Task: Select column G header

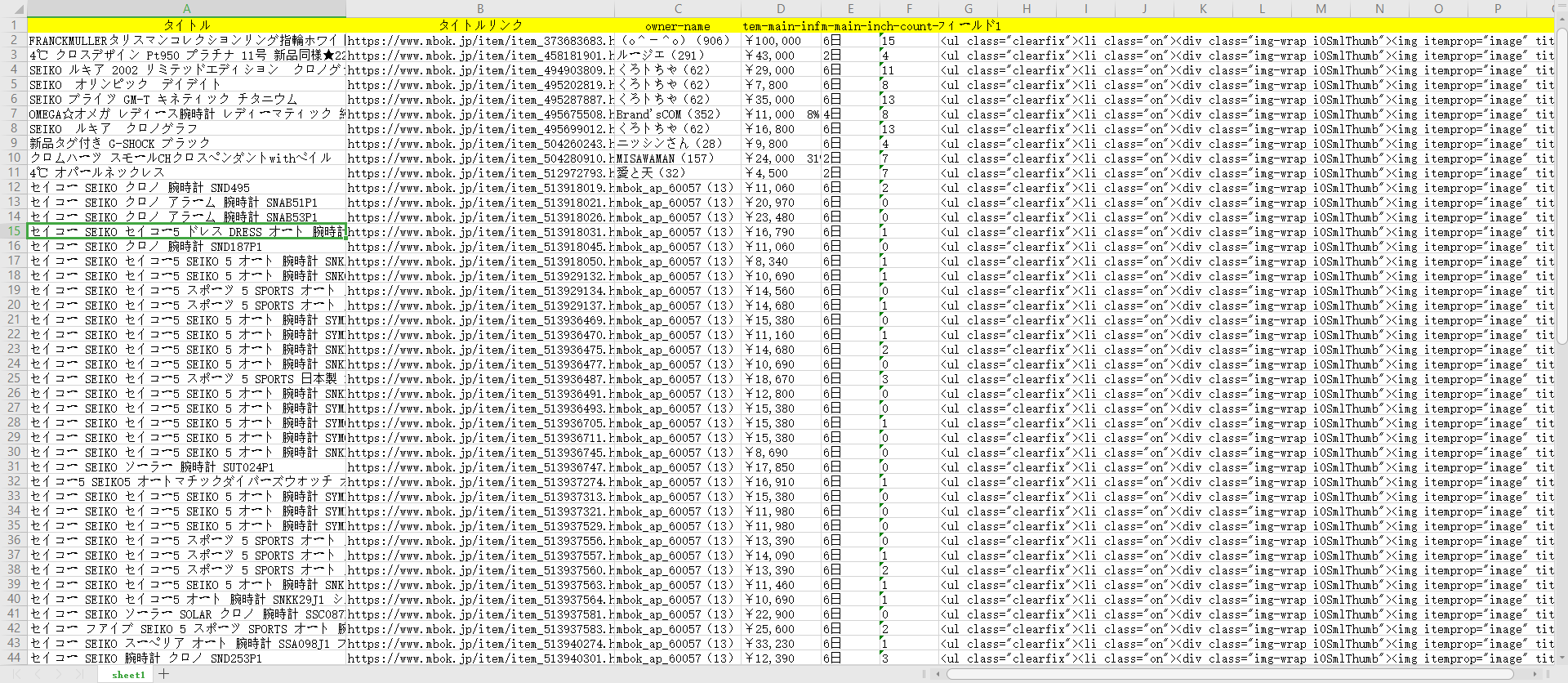Action: point(968,9)
